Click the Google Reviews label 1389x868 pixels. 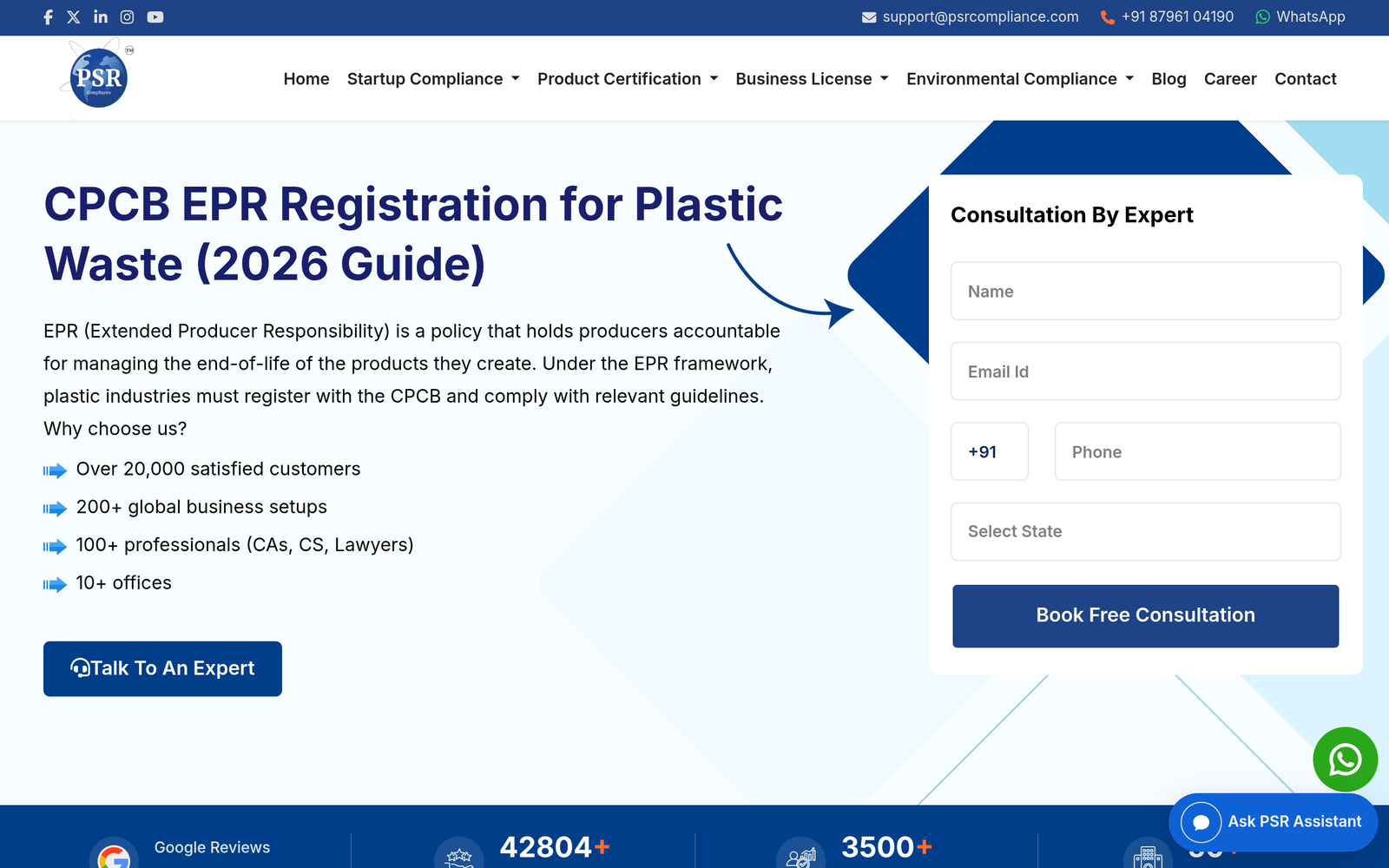click(212, 847)
